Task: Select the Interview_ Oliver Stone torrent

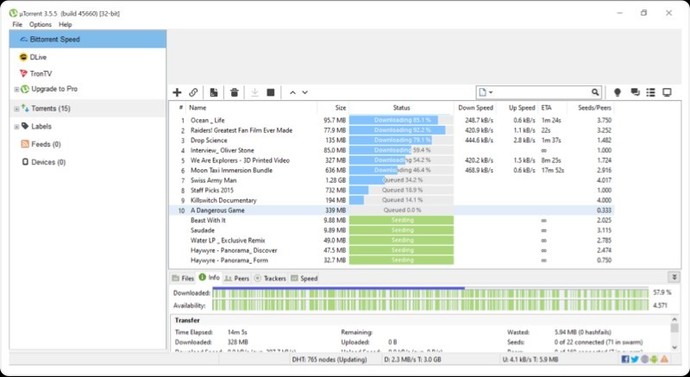Action: (x=392, y=150)
